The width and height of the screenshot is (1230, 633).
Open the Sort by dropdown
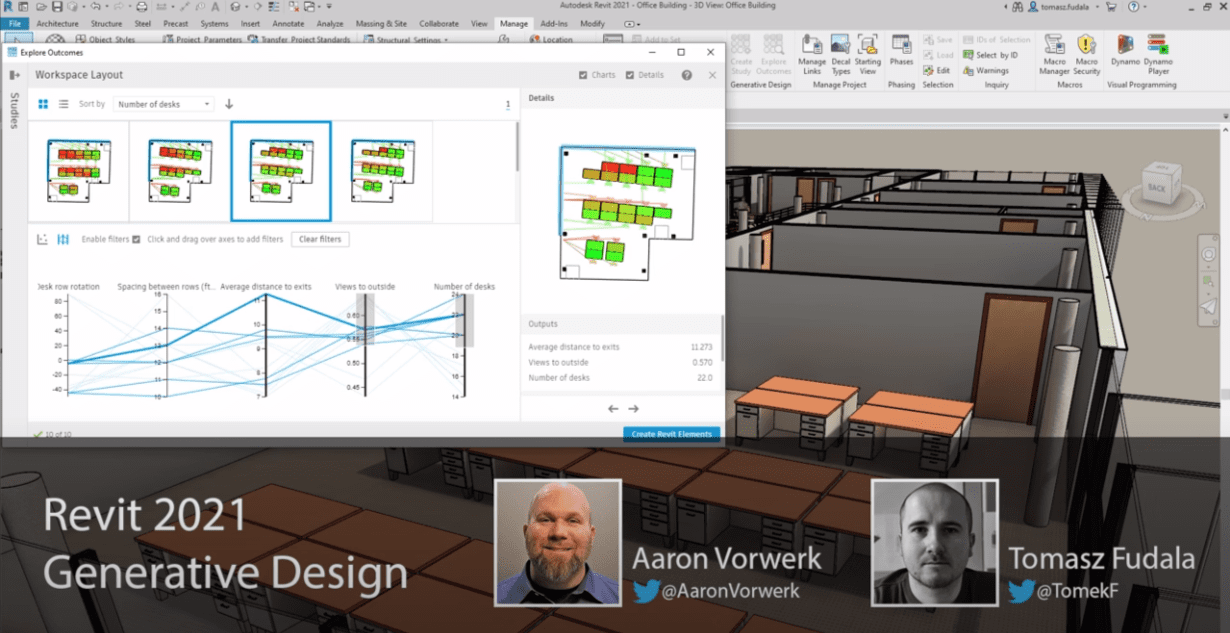pos(164,104)
